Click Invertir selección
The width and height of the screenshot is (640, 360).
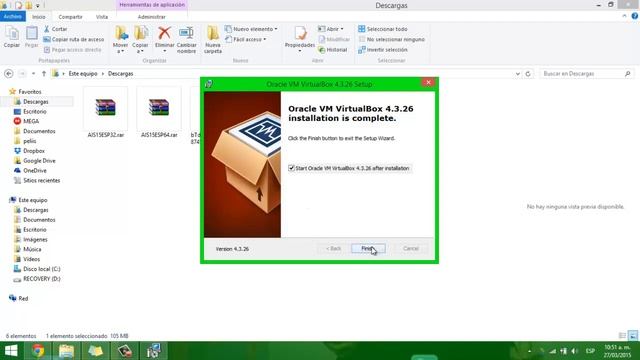(x=382, y=49)
